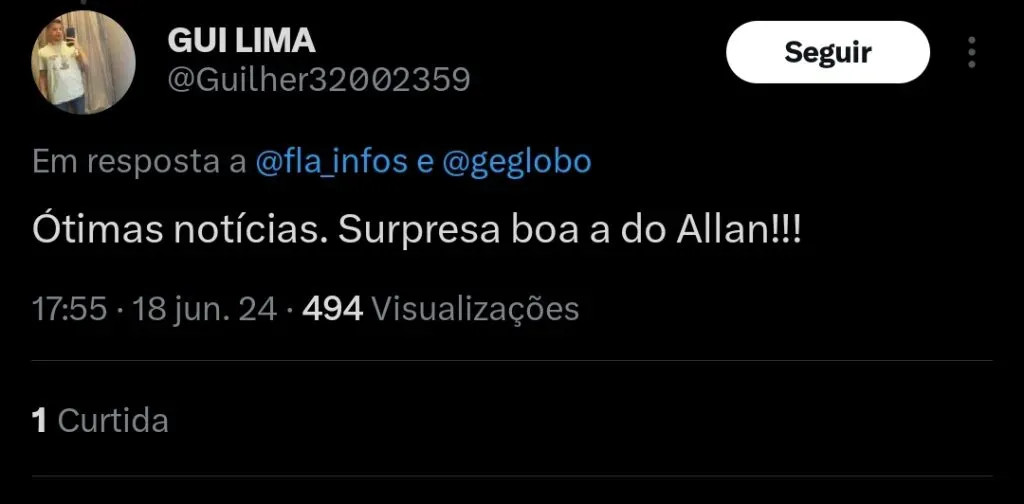The height and width of the screenshot is (504, 1024).
Task: Click the 'Surpresa boa a do Allan!!!' text
Action: 569,232
